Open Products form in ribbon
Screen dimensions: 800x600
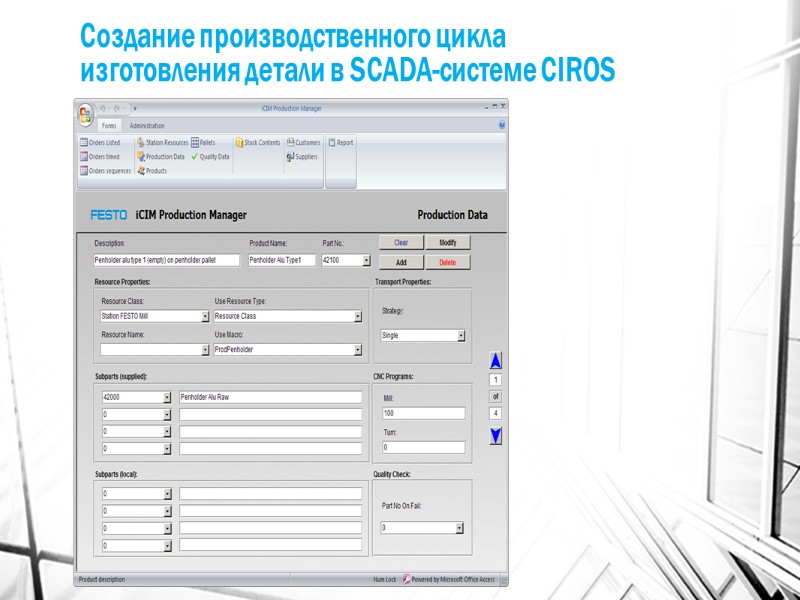pyautogui.click(x=152, y=171)
